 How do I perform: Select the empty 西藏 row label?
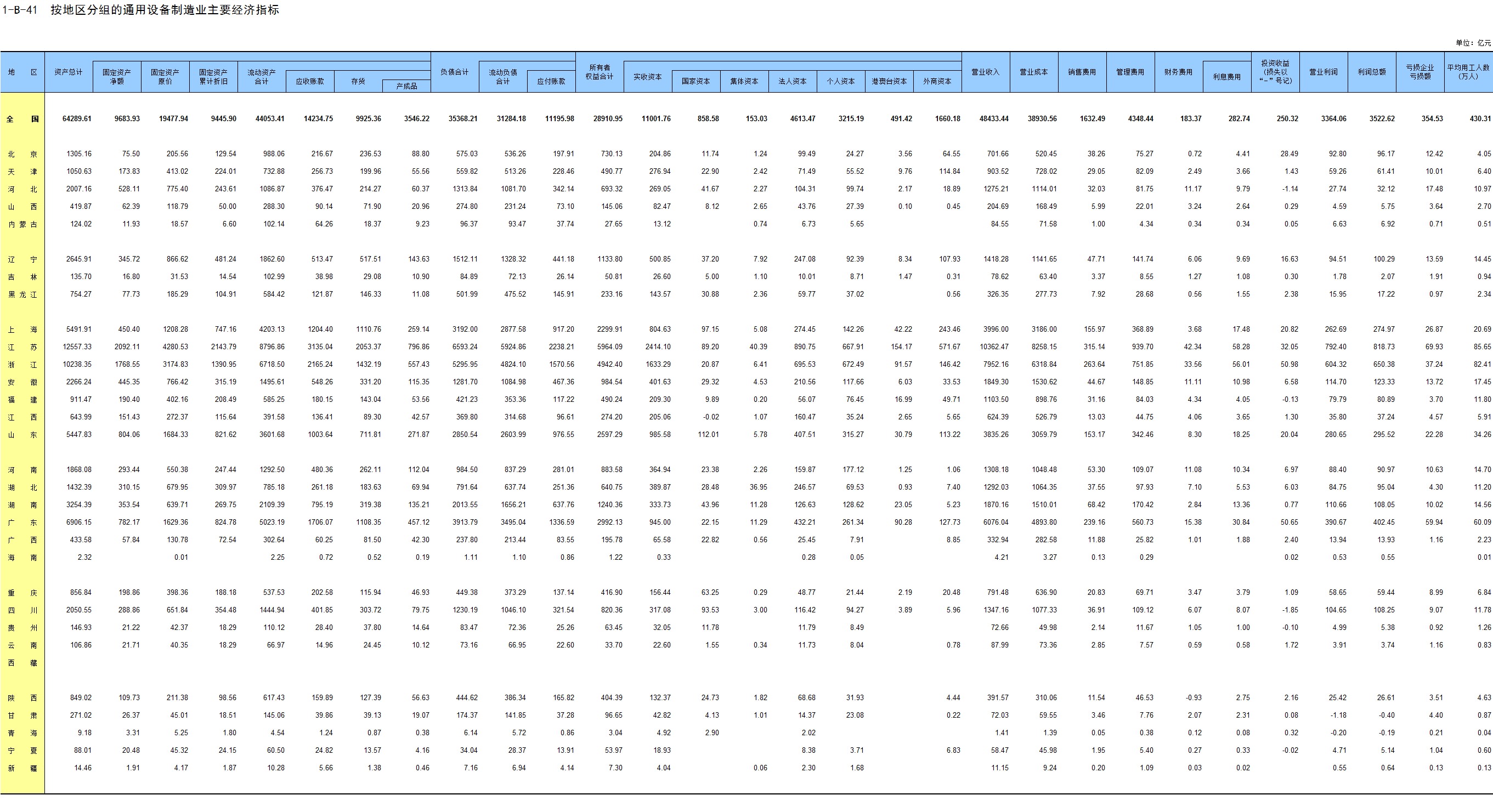pyautogui.click(x=22, y=662)
